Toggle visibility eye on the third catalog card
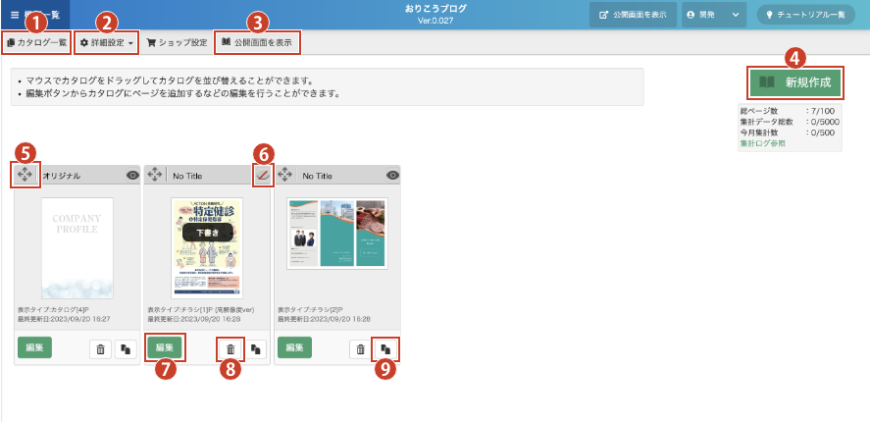The height and width of the screenshot is (422, 870). pos(392,175)
